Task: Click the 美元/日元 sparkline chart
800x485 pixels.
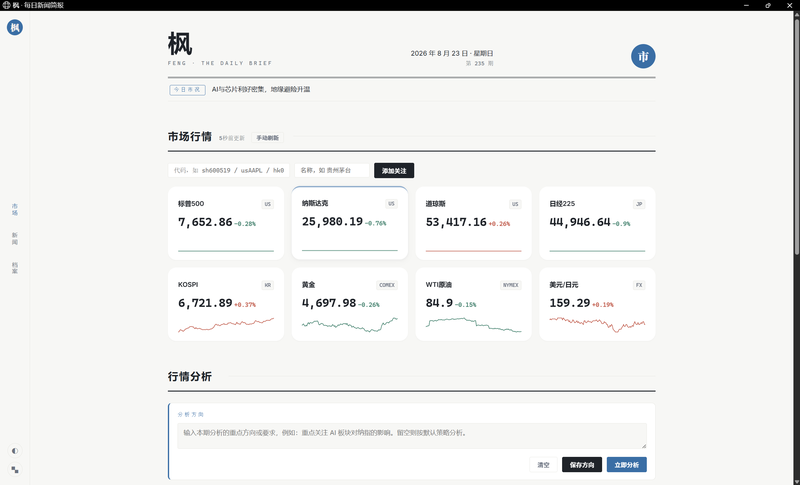Action: coord(597,325)
